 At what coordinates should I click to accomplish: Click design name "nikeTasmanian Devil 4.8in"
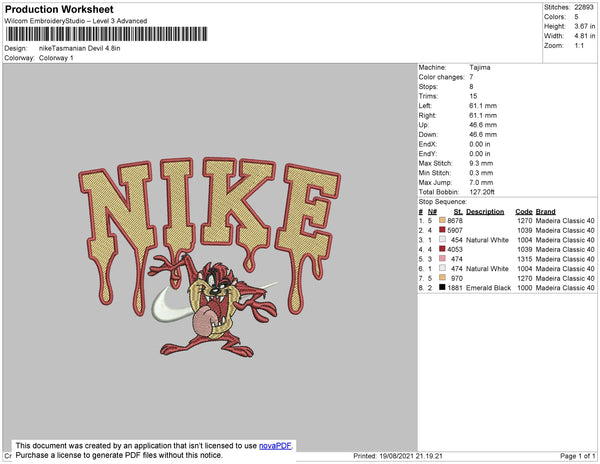pyautogui.click(x=80, y=49)
